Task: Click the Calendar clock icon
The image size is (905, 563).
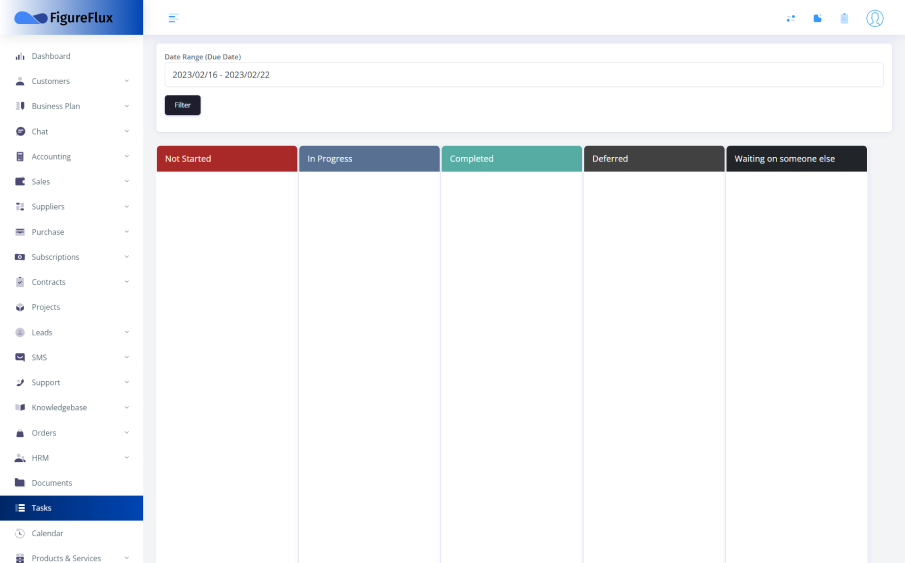Action: click(x=20, y=533)
